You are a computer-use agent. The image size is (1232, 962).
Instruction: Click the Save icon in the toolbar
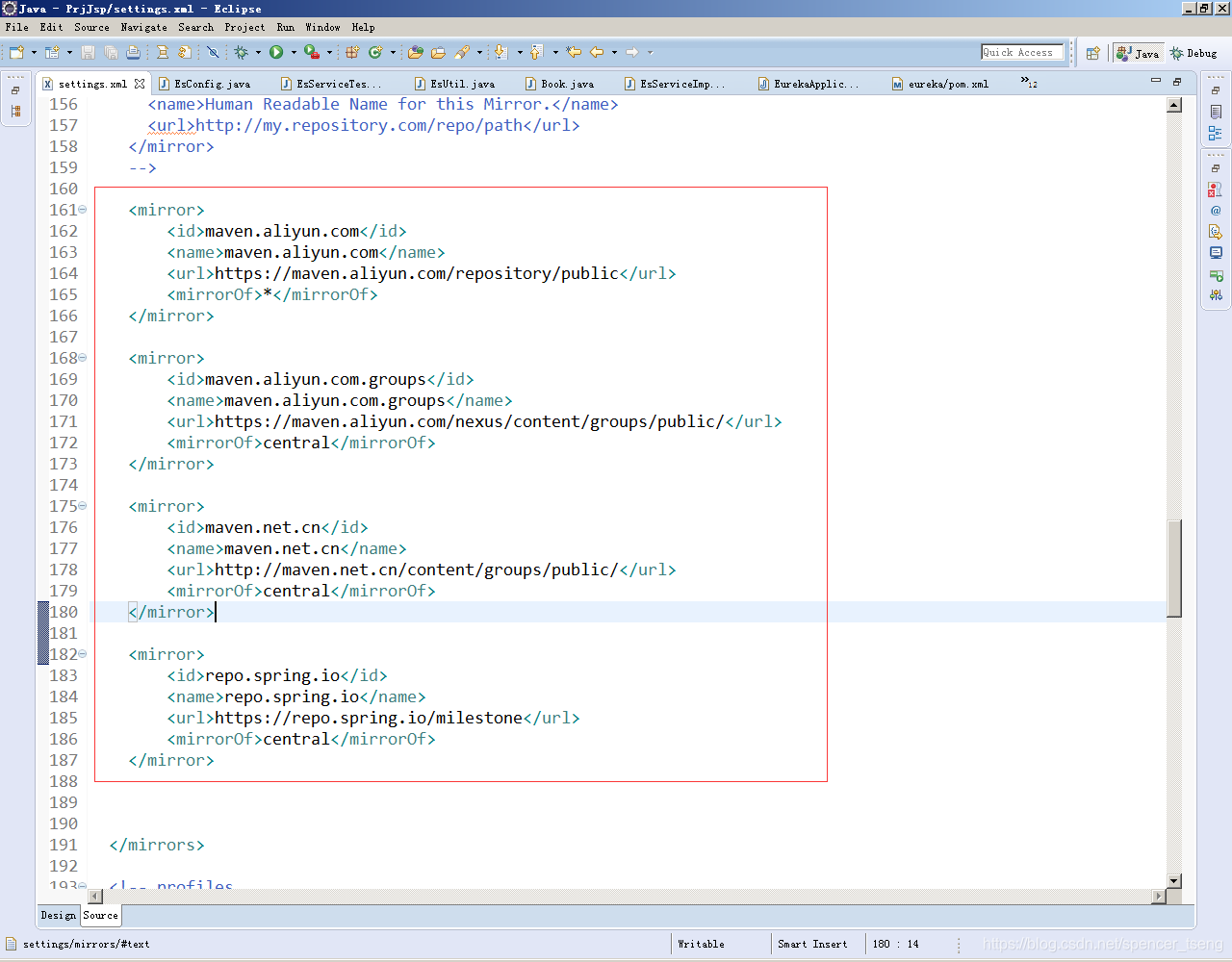click(x=87, y=53)
